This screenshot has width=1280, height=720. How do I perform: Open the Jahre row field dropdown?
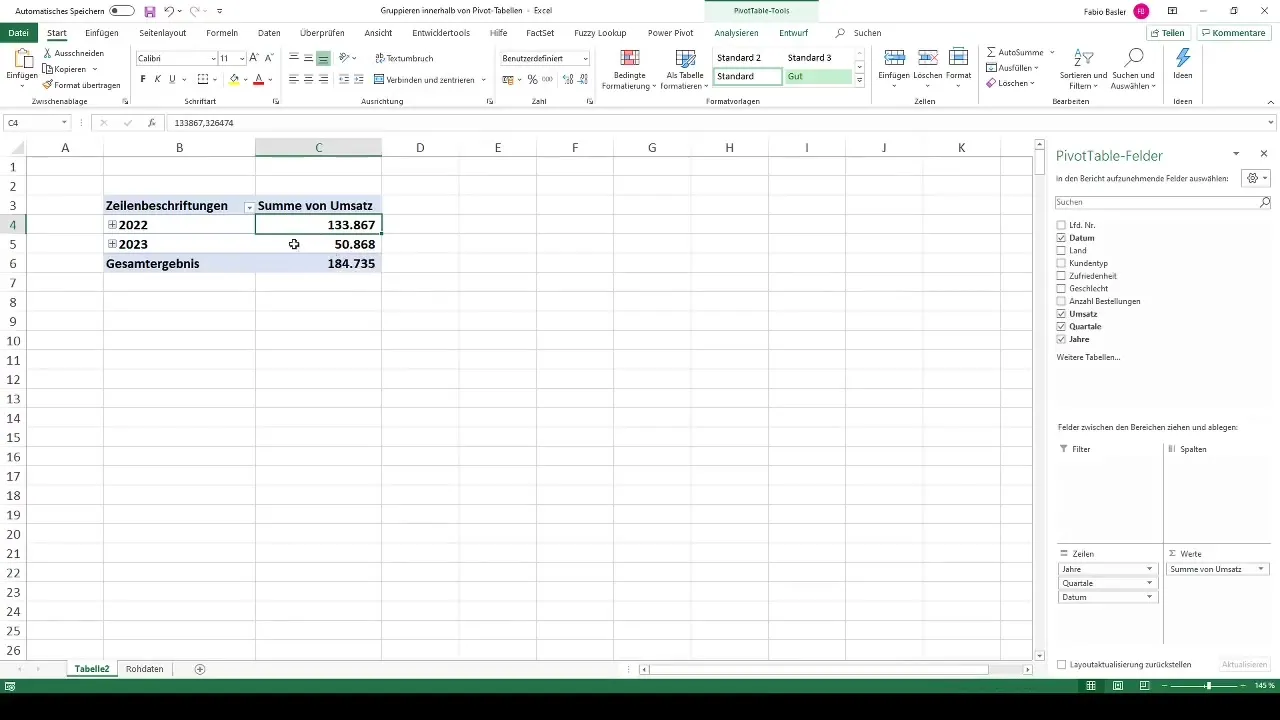1150,569
